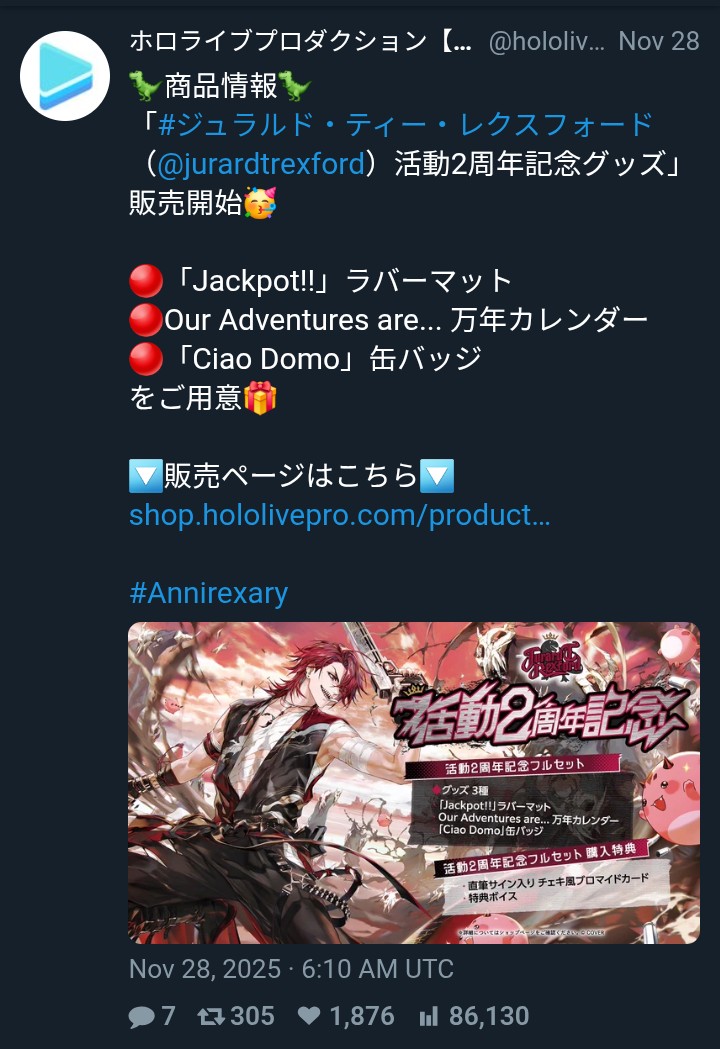The height and width of the screenshot is (1049, 720).
Task: Click the 305 retweet count
Action: point(252,1016)
